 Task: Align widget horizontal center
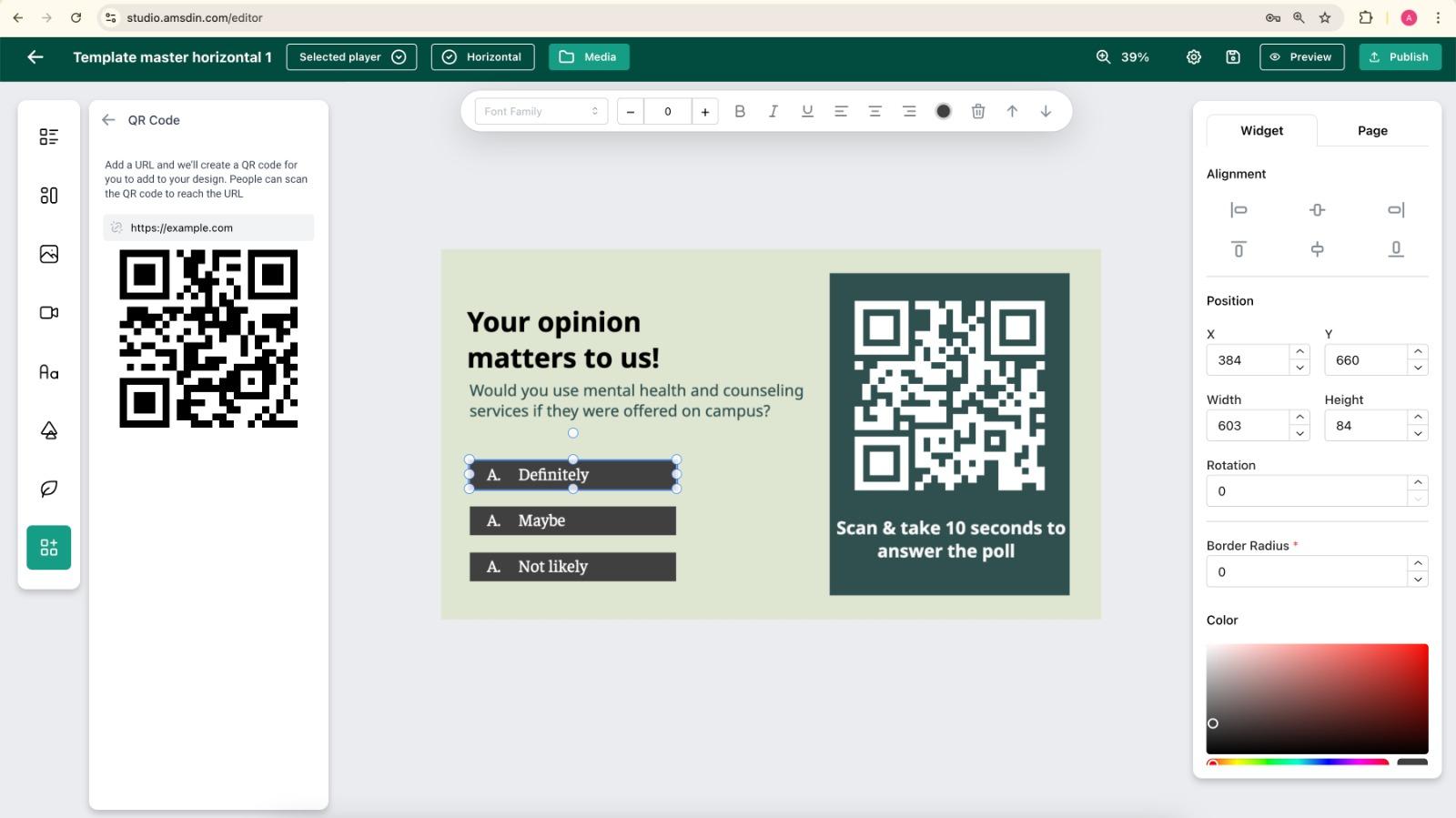pyautogui.click(x=1317, y=210)
